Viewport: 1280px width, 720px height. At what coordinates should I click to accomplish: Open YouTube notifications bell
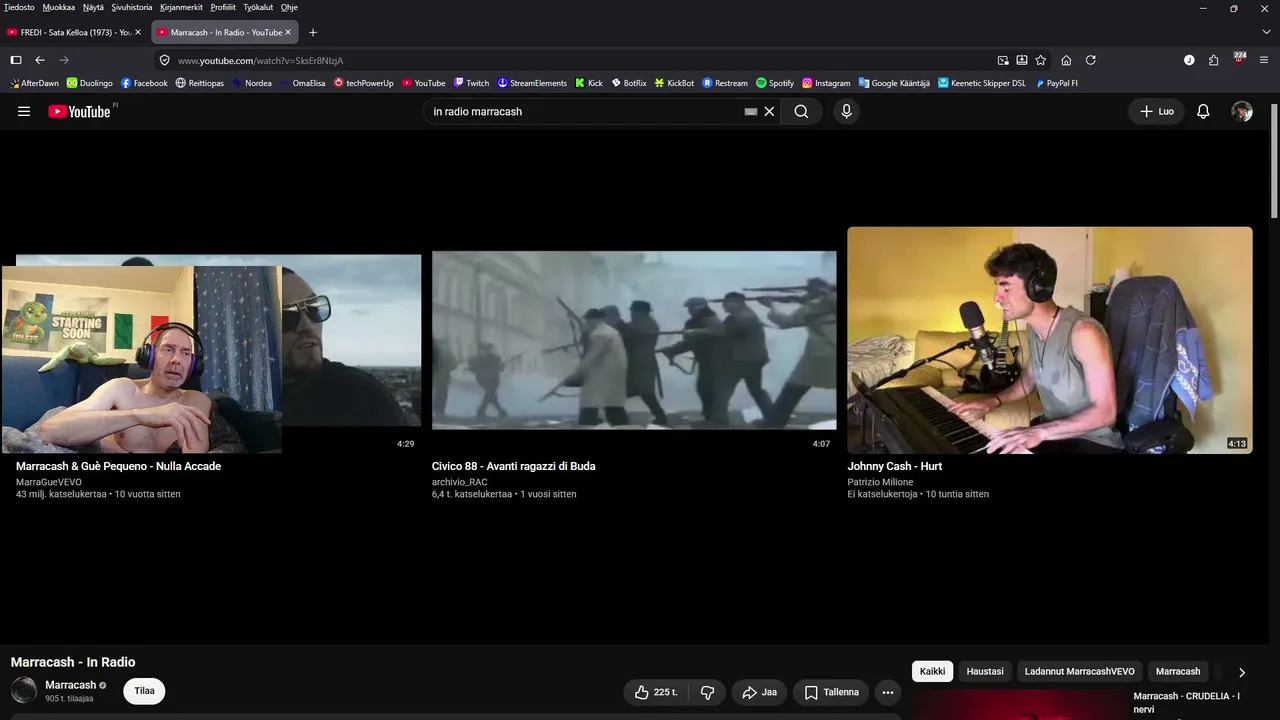point(1203,111)
